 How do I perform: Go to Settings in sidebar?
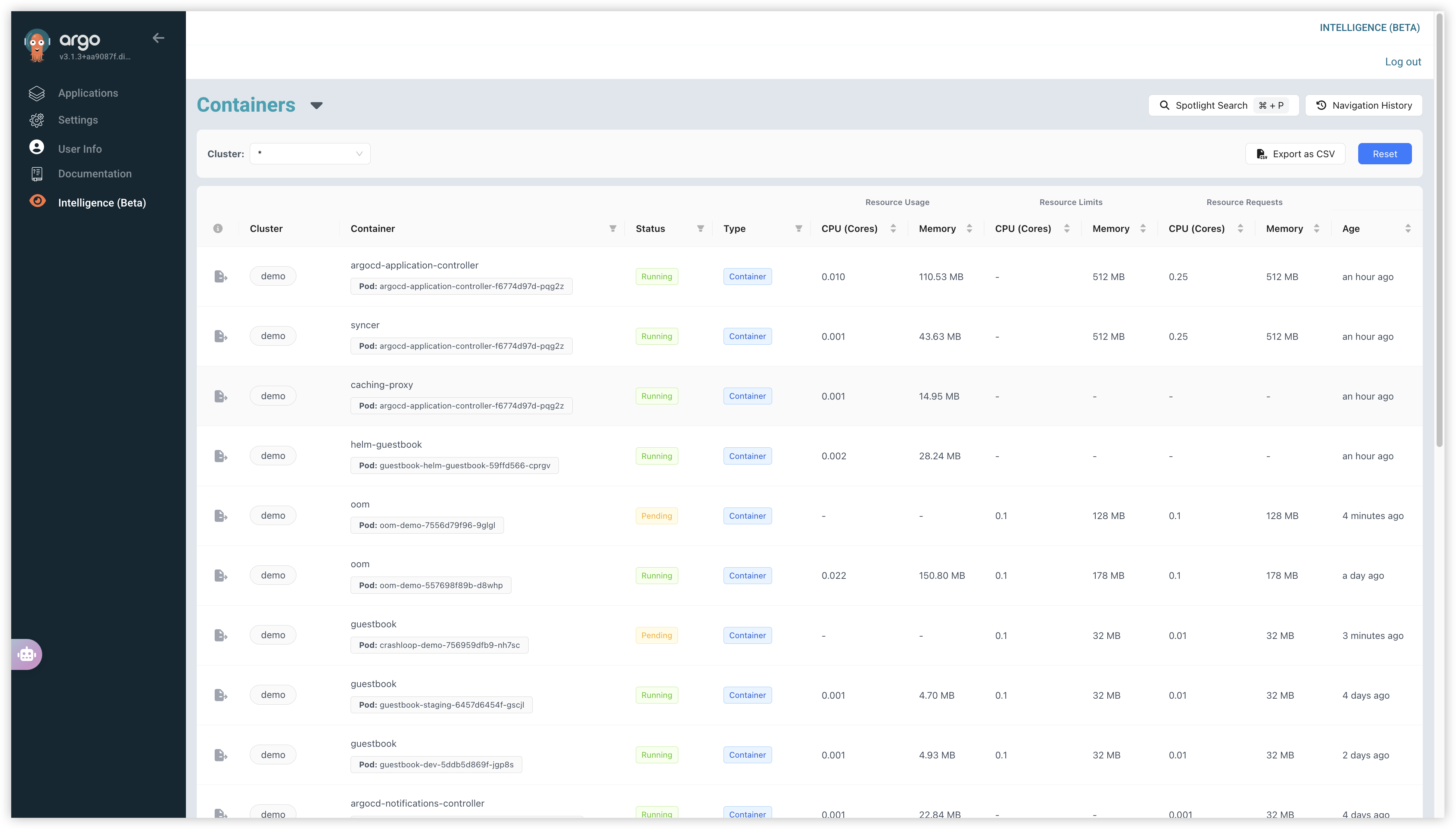pyautogui.click(x=77, y=120)
